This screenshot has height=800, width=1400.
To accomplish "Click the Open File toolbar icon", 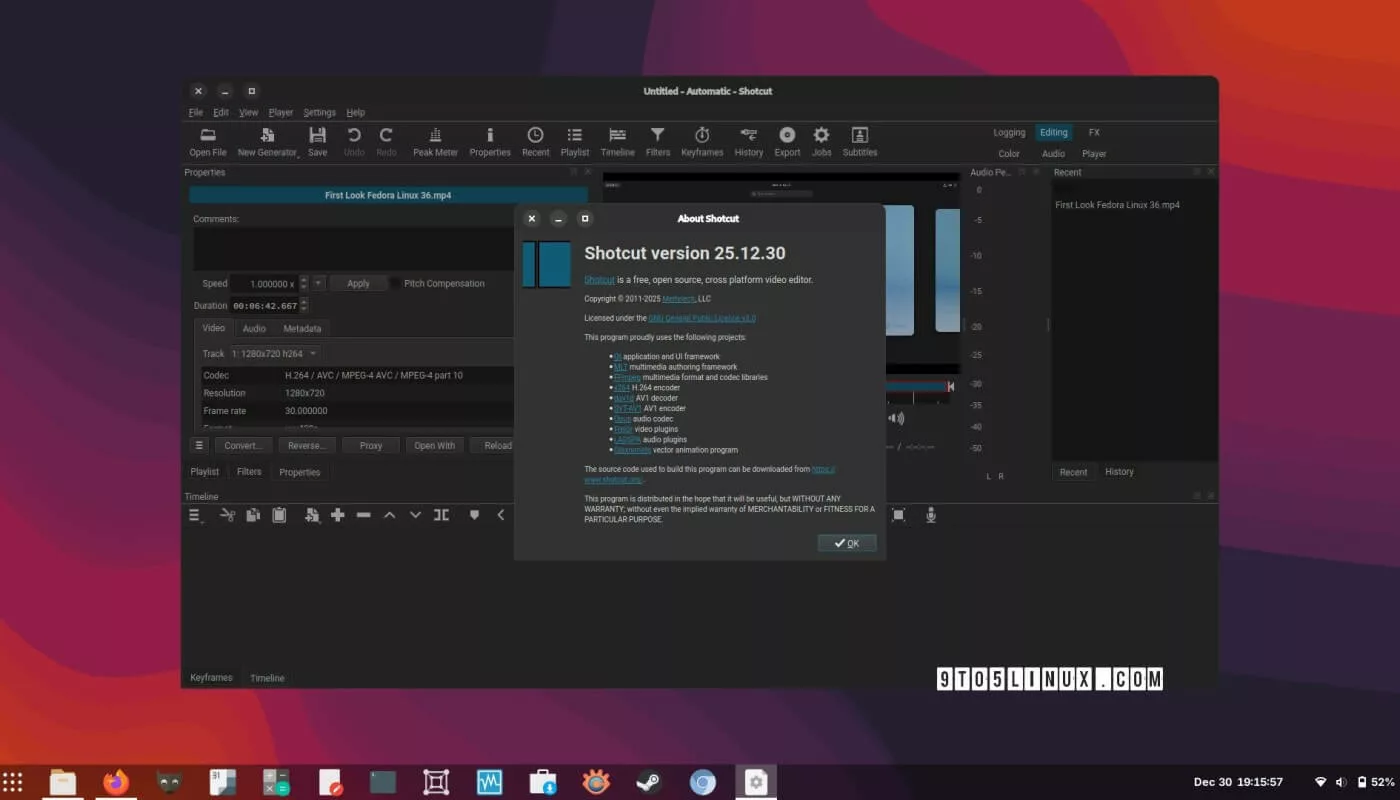I will pos(207,142).
